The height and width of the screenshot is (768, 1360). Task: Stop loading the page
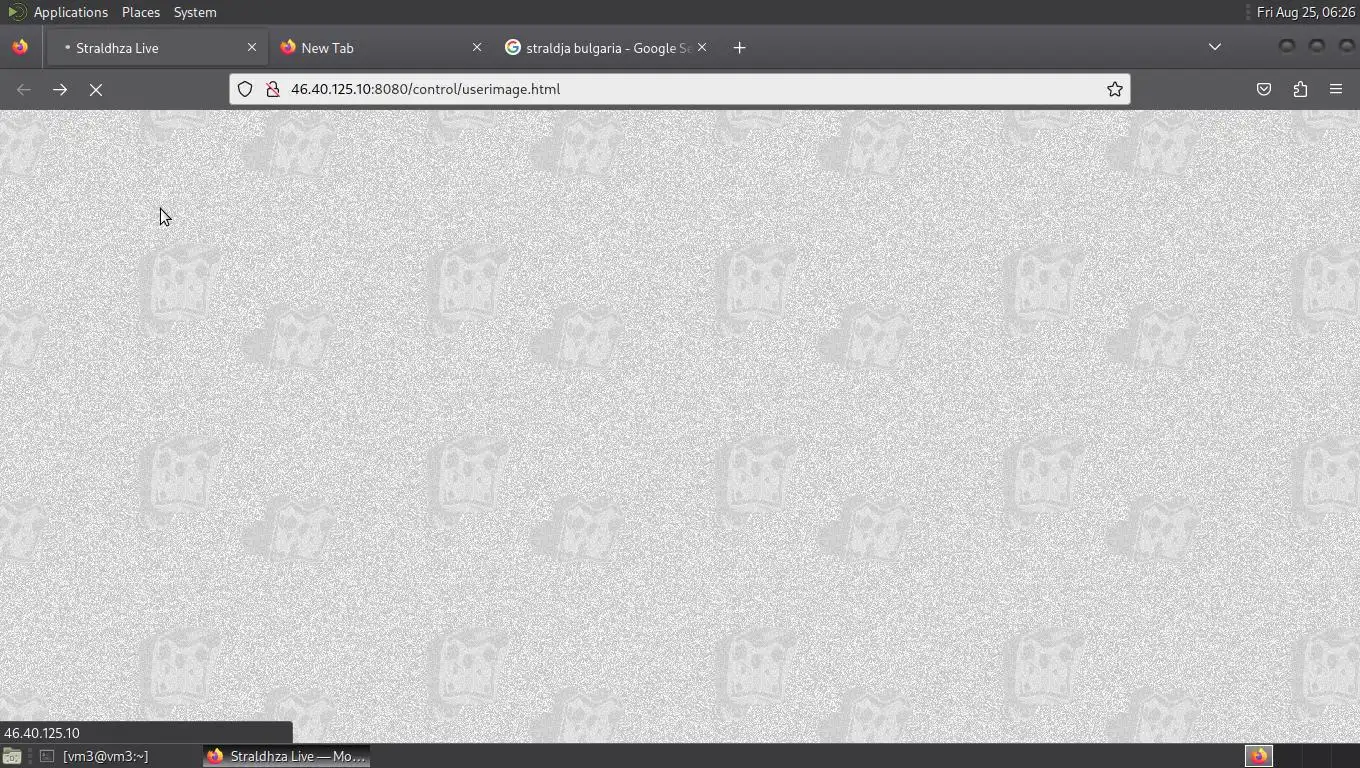pos(96,89)
